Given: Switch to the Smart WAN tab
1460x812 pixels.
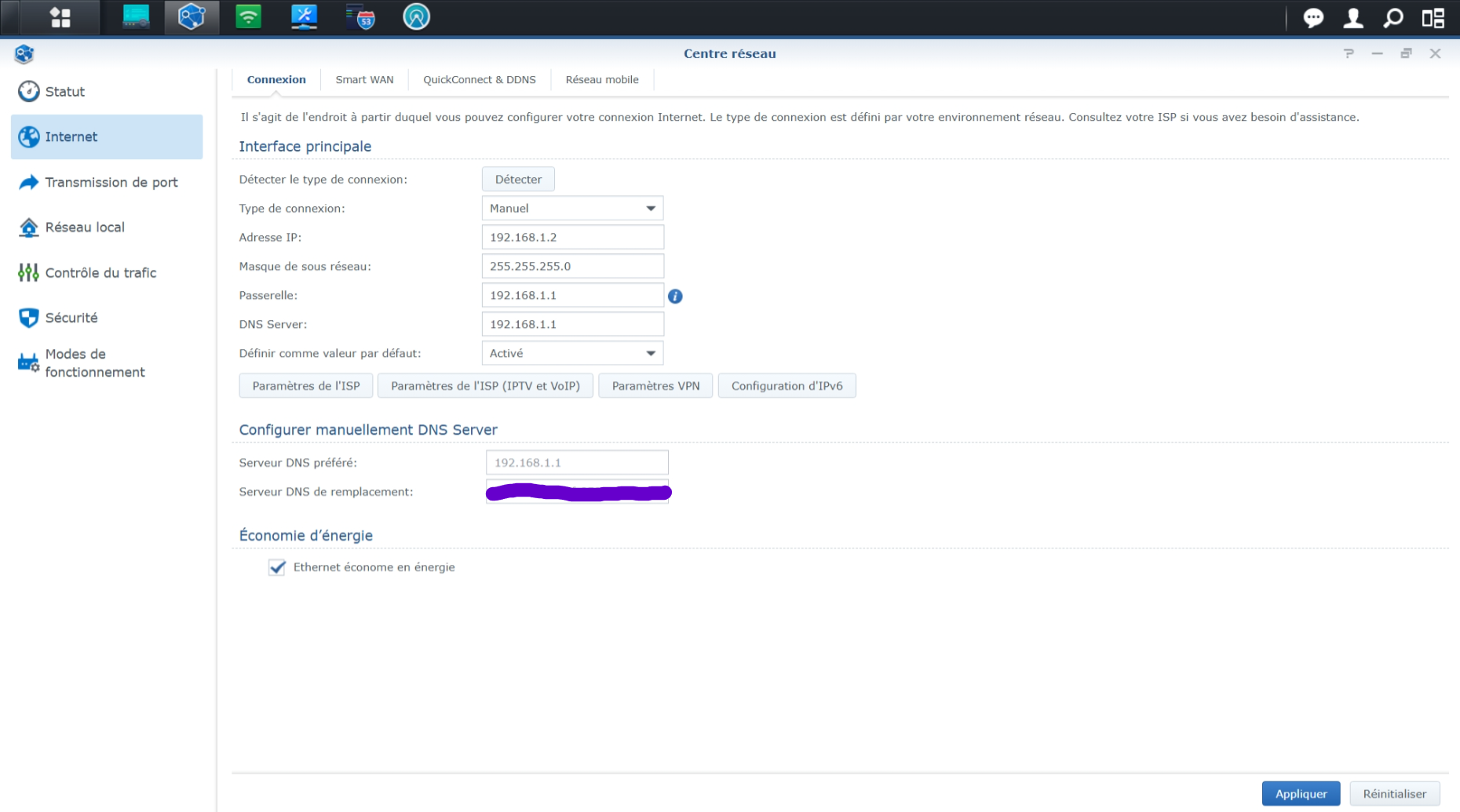Looking at the screenshot, I should [x=364, y=79].
